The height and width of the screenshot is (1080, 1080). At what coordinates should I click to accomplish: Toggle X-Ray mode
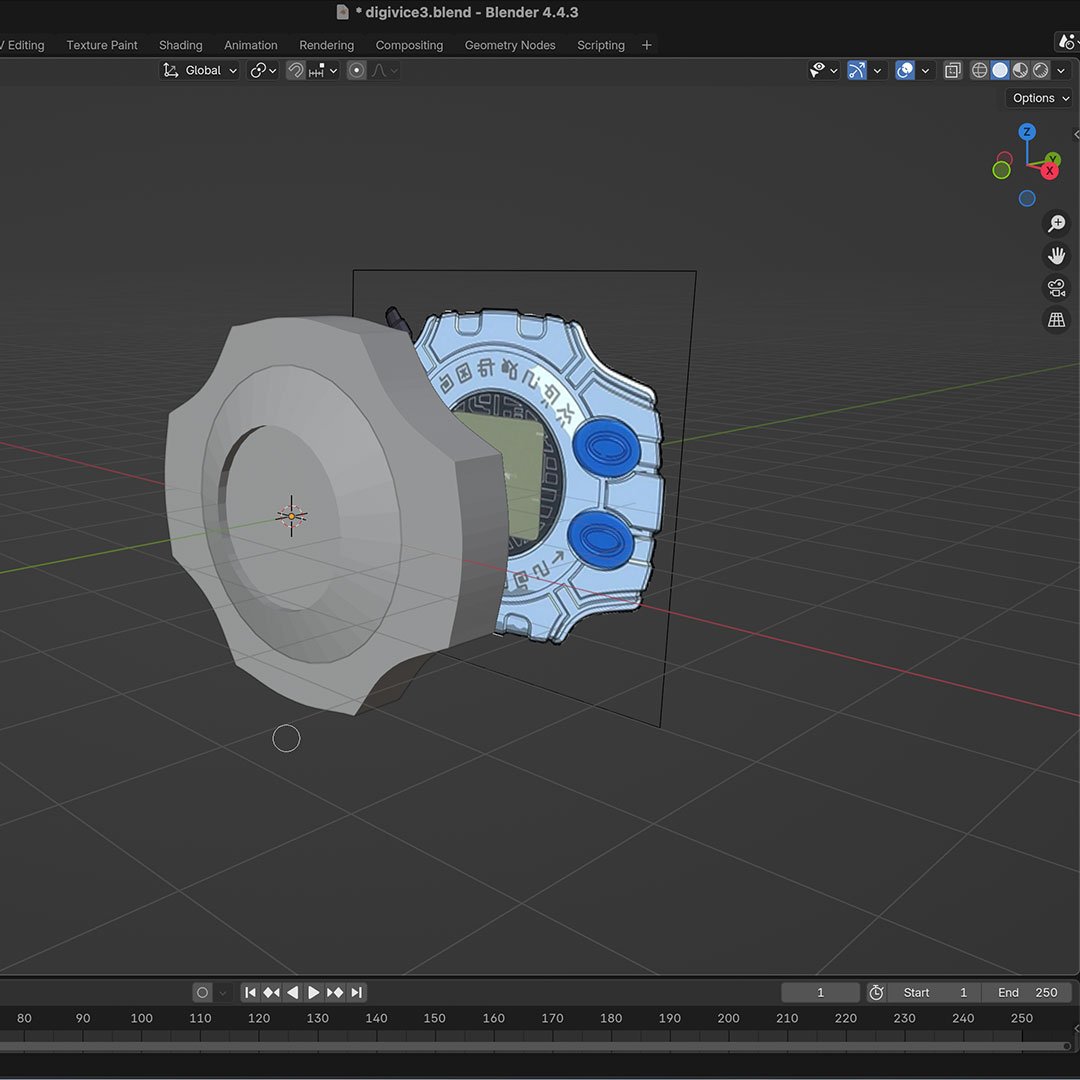click(953, 70)
